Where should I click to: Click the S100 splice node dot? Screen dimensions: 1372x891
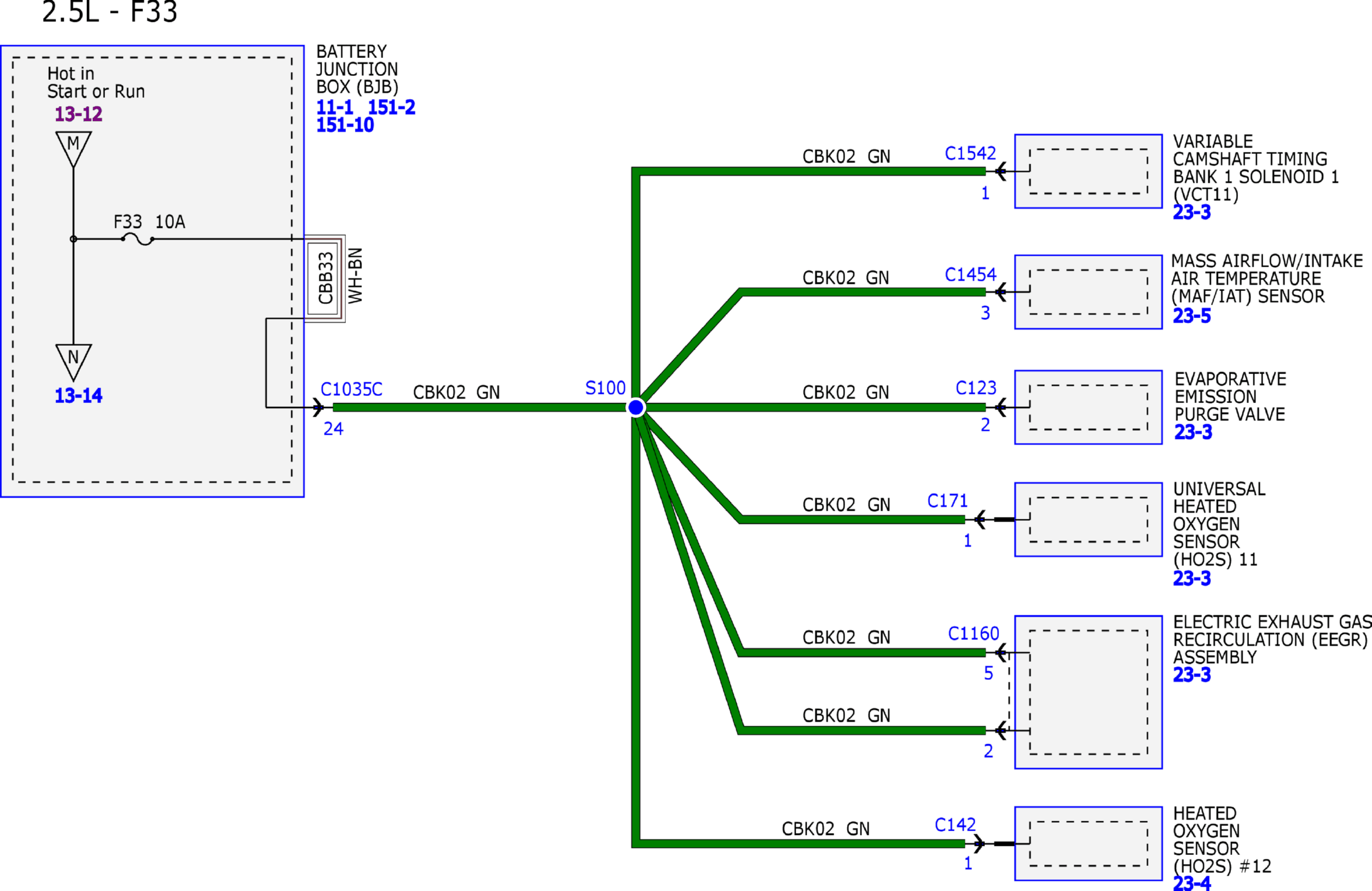tap(636, 407)
